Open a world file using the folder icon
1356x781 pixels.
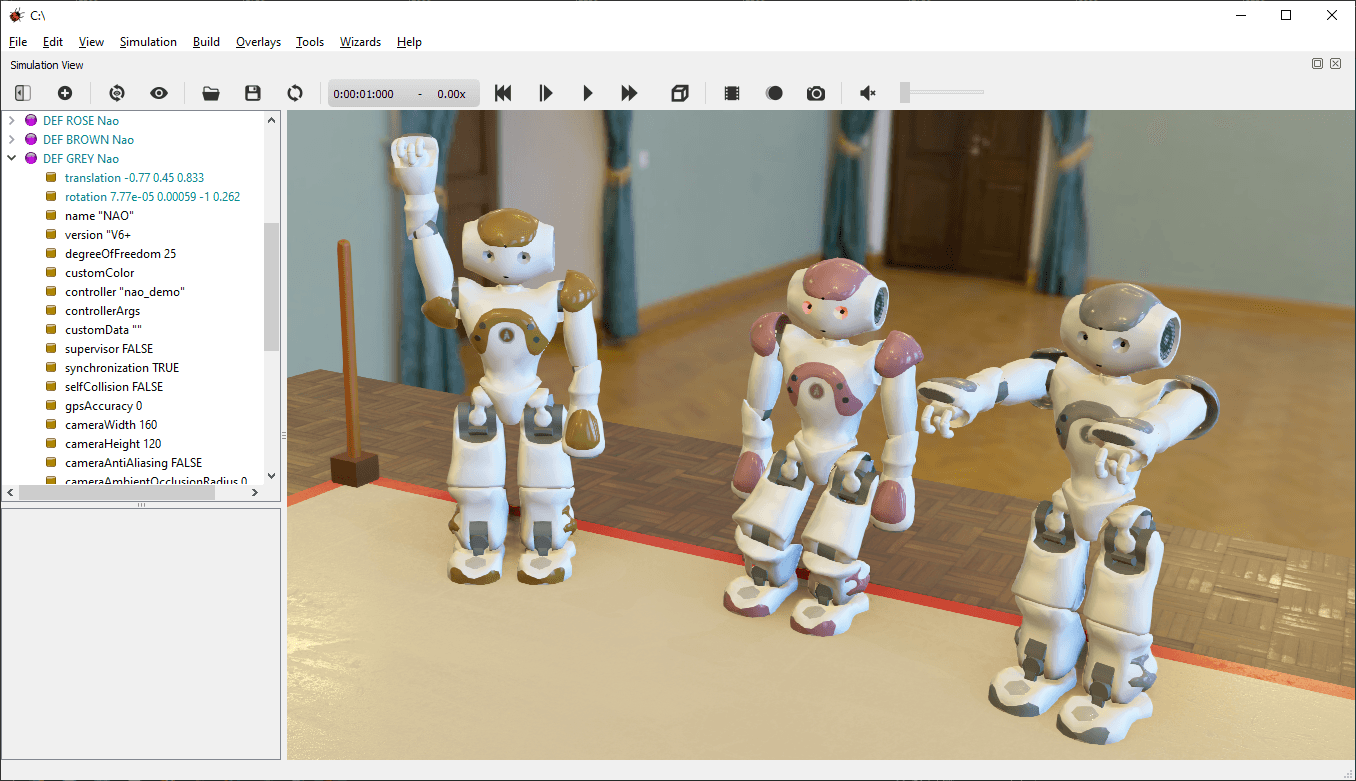(x=211, y=93)
